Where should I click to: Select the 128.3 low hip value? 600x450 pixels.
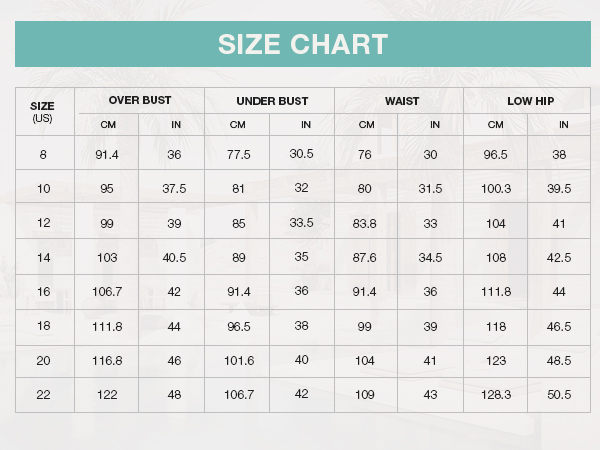click(x=496, y=395)
